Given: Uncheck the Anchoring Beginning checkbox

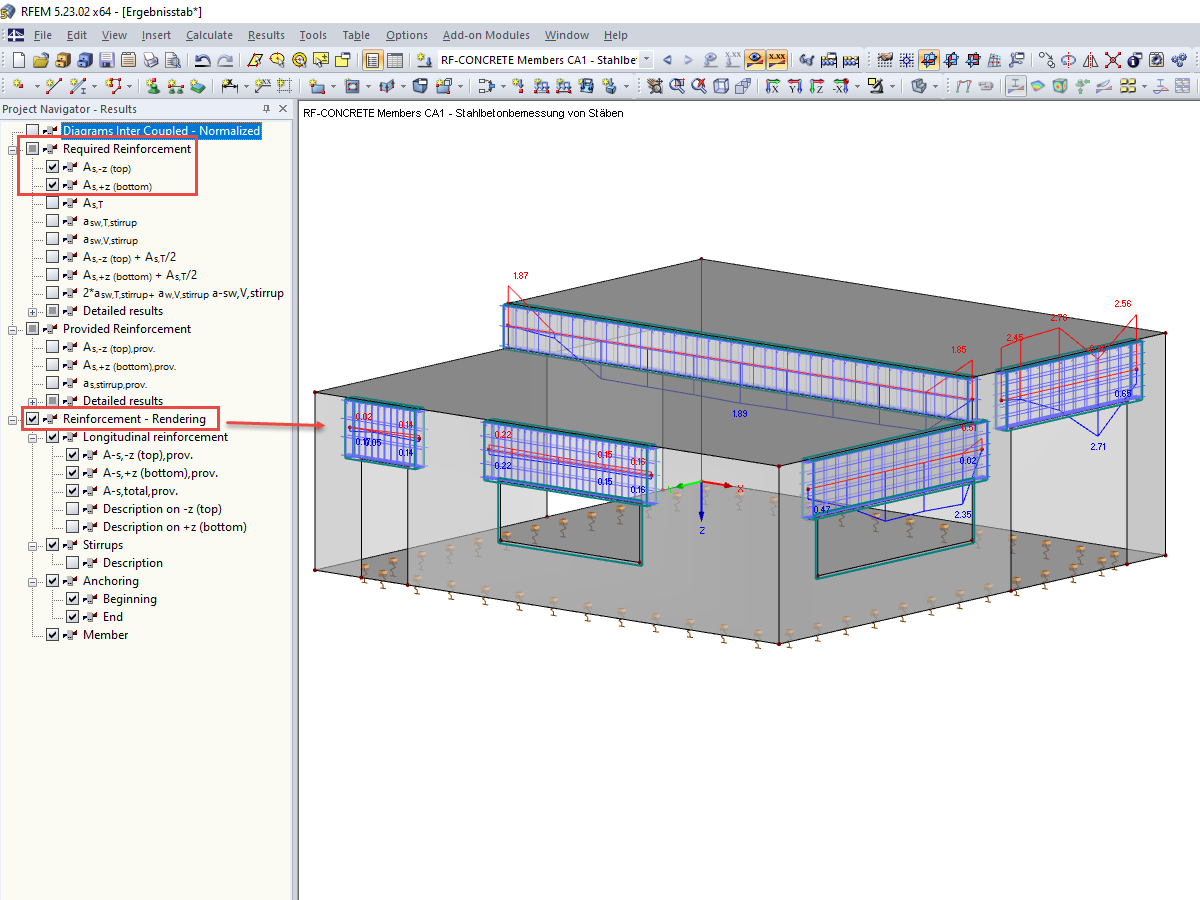Looking at the screenshot, I should tap(73, 599).
